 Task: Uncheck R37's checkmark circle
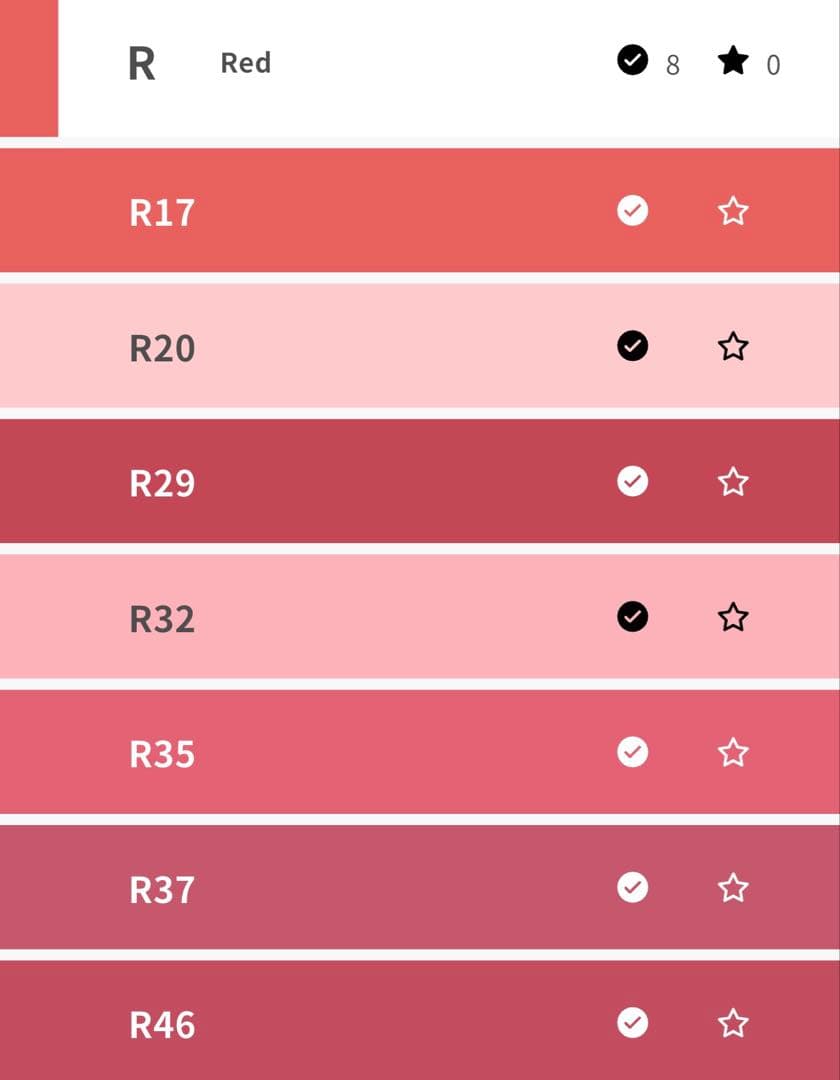632,887
